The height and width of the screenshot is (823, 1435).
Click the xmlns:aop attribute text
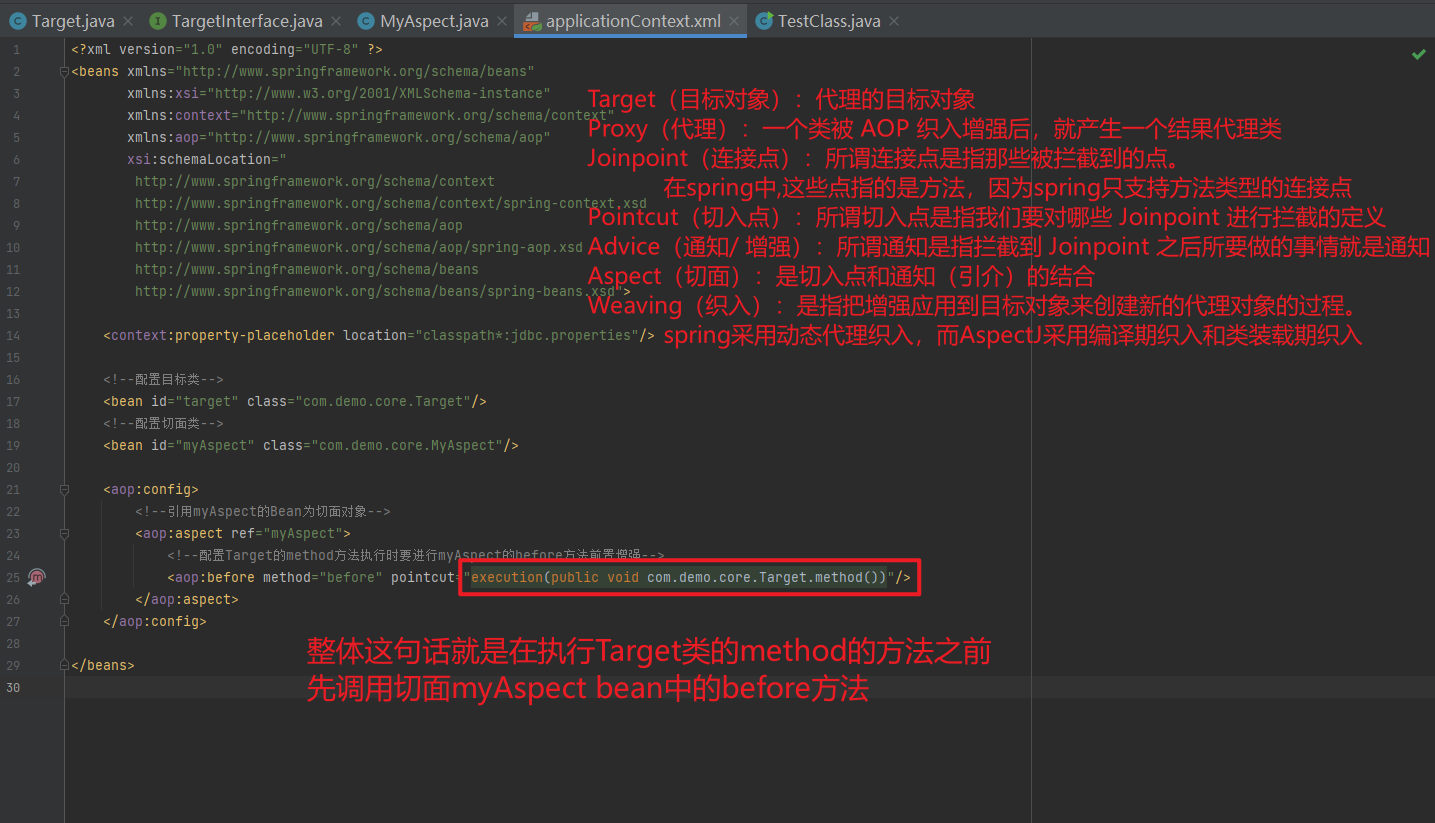tap(338, 137)
